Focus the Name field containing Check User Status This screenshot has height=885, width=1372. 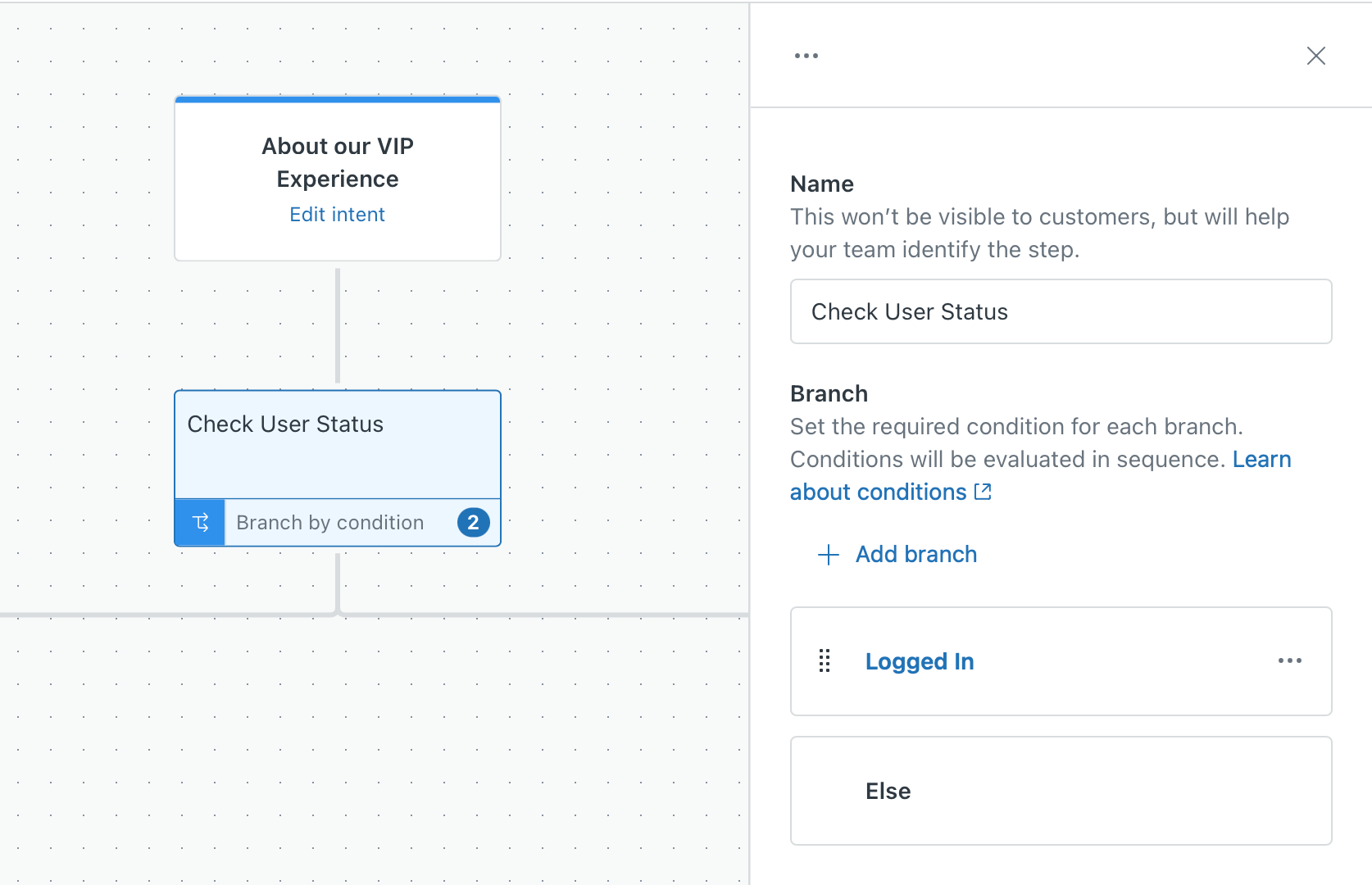click(x=1061, y=312)
